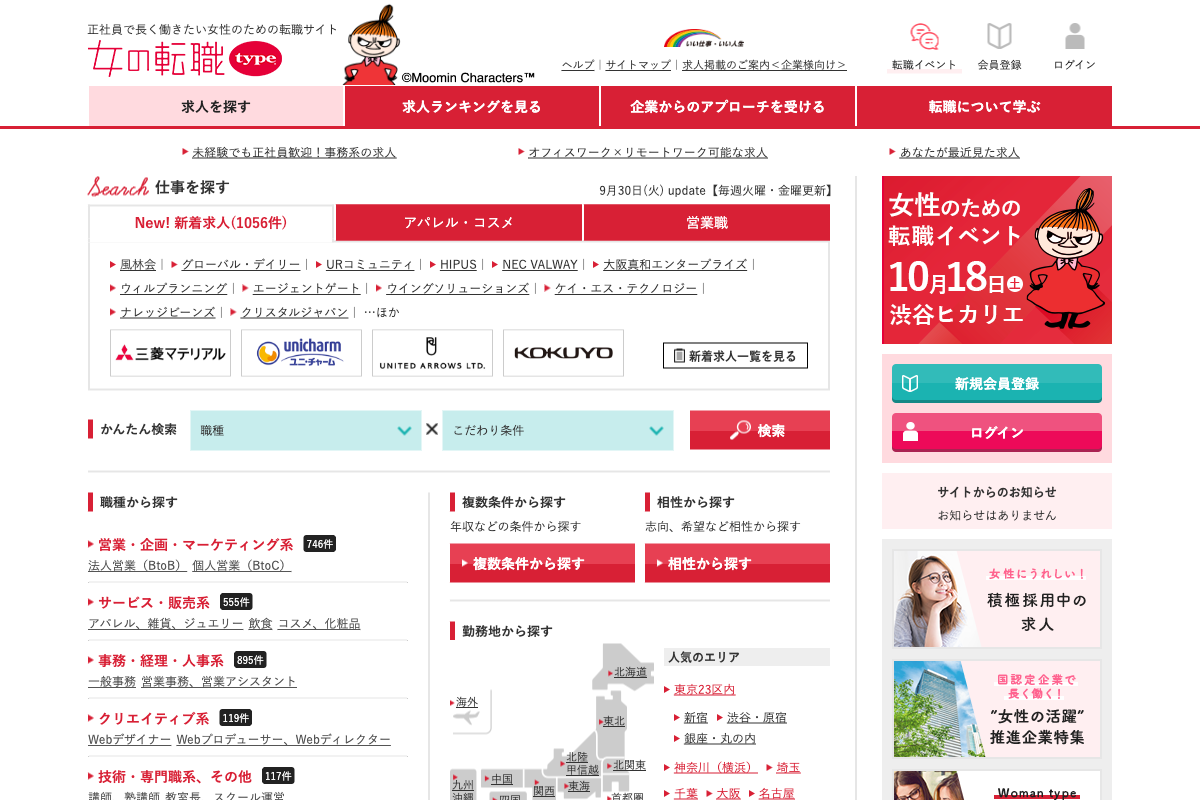Click the United Arrows Ltd. logo

tap(432, 353)
